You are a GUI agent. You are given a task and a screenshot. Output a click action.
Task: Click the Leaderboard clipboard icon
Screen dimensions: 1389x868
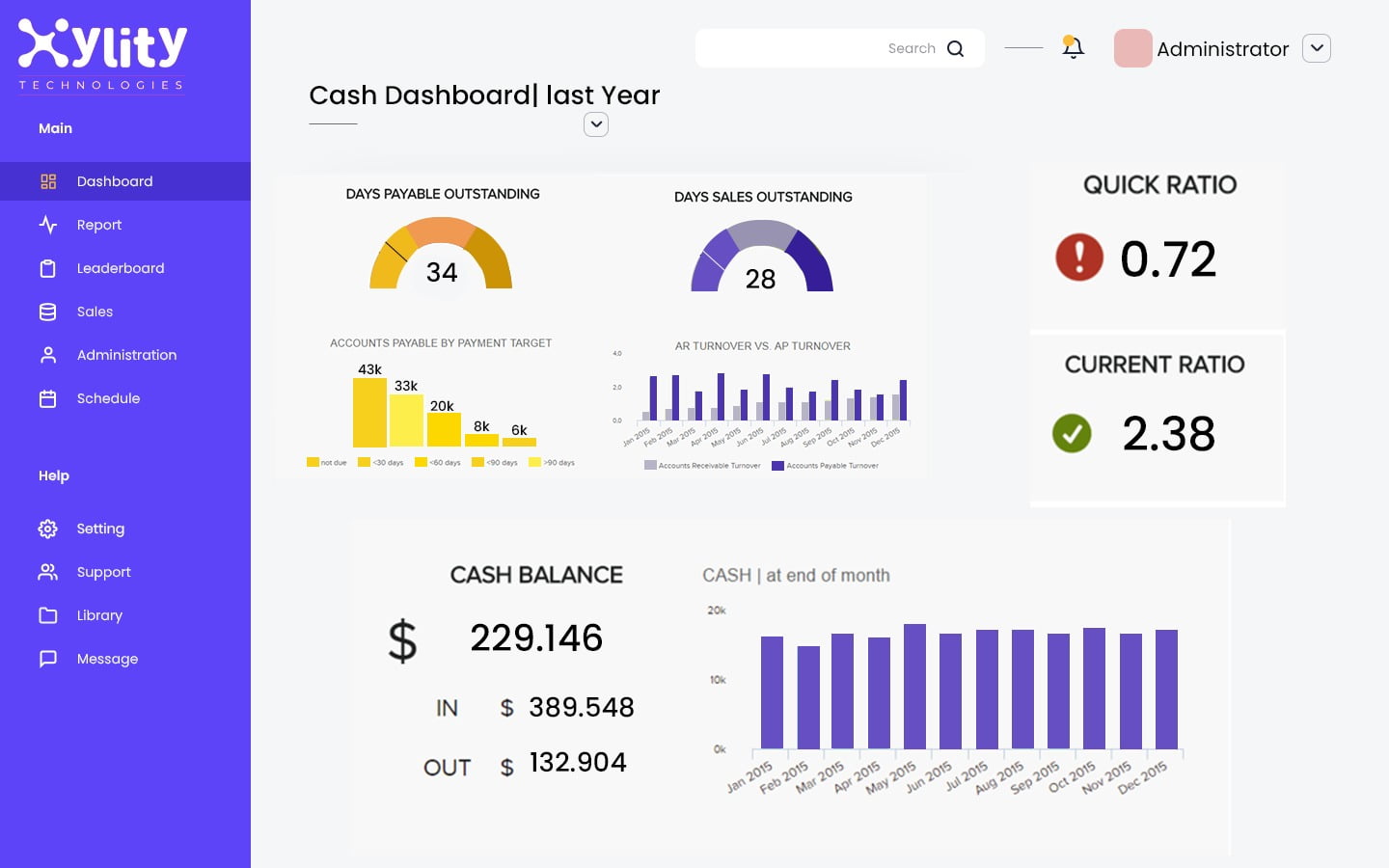pos(48,268)
